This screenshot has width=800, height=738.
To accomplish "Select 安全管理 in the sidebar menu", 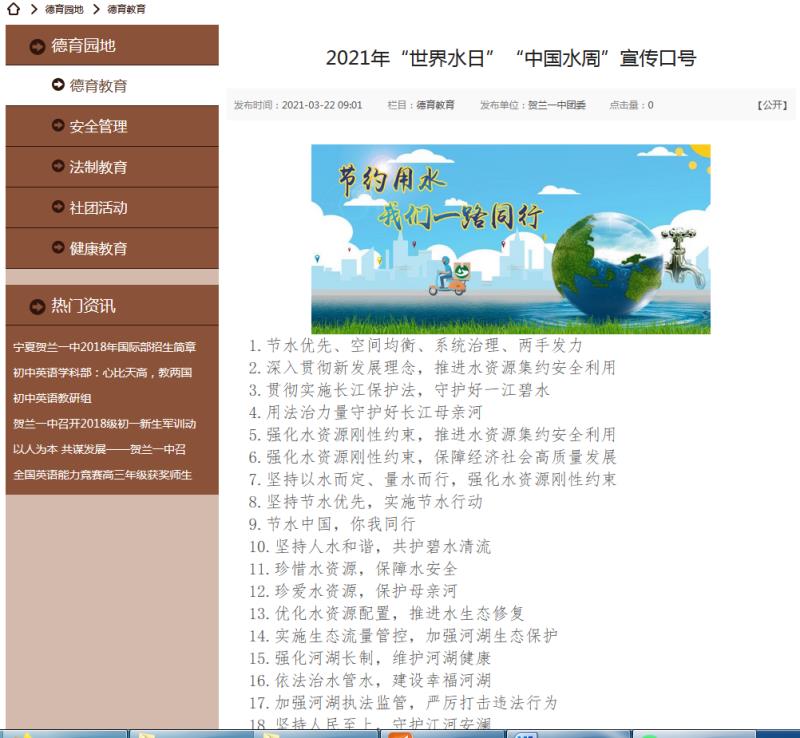I will (x=98, y=127).
